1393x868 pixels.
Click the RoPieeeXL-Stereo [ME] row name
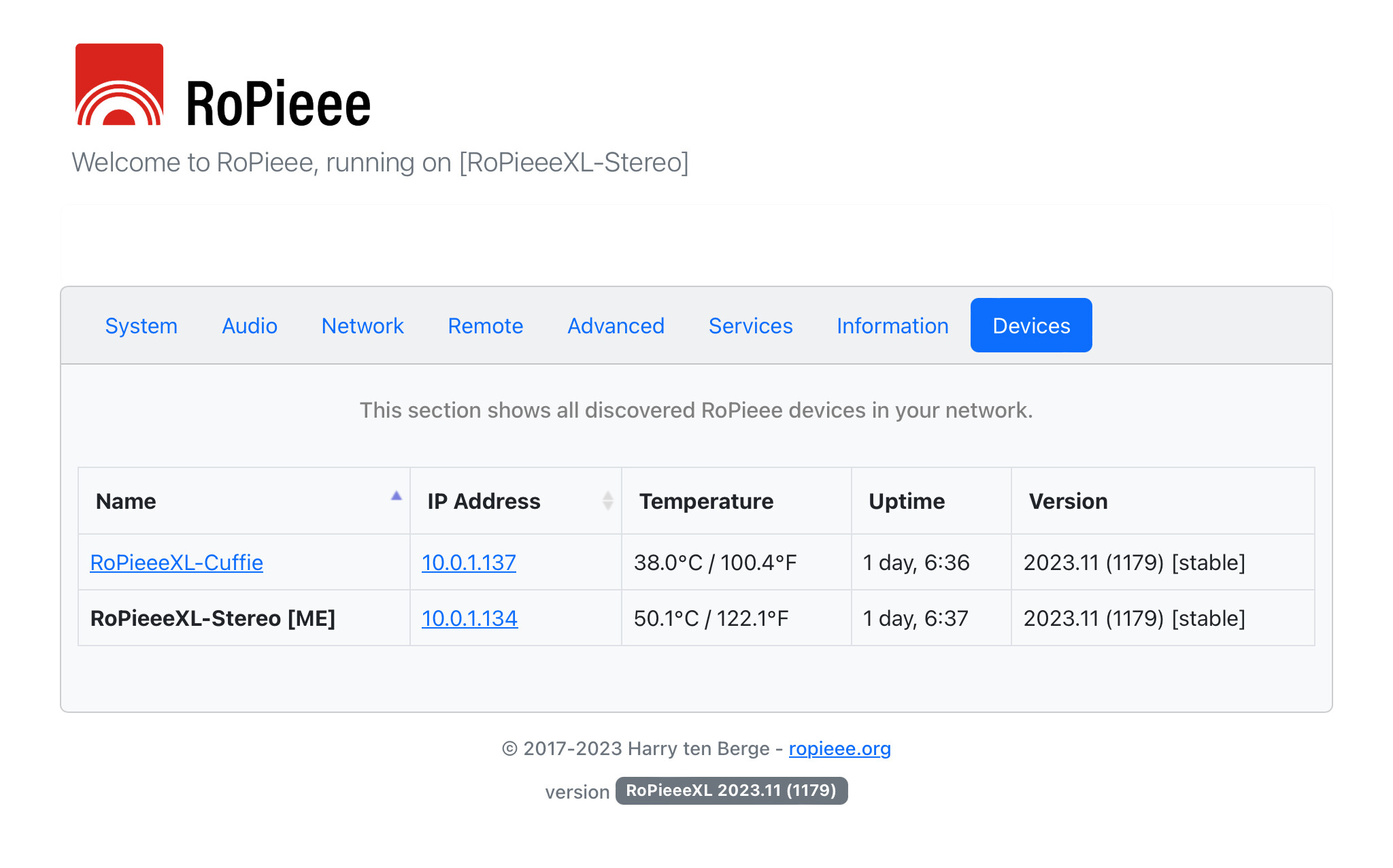[x=212, y=618]
